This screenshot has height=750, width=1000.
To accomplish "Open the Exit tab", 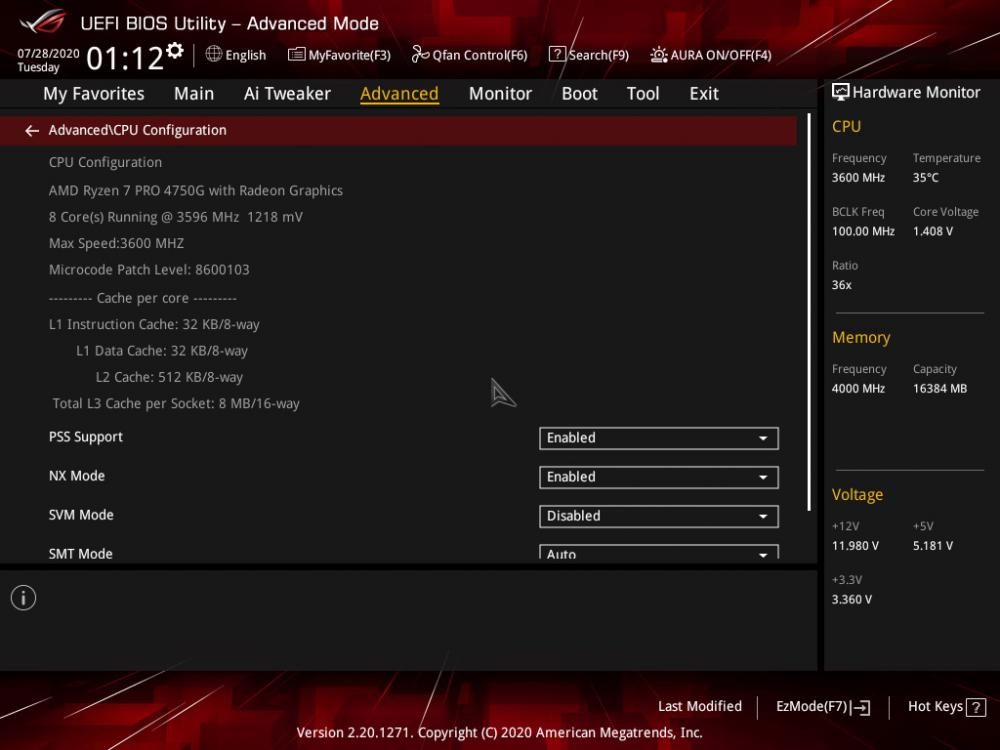I will coord(703,94).
